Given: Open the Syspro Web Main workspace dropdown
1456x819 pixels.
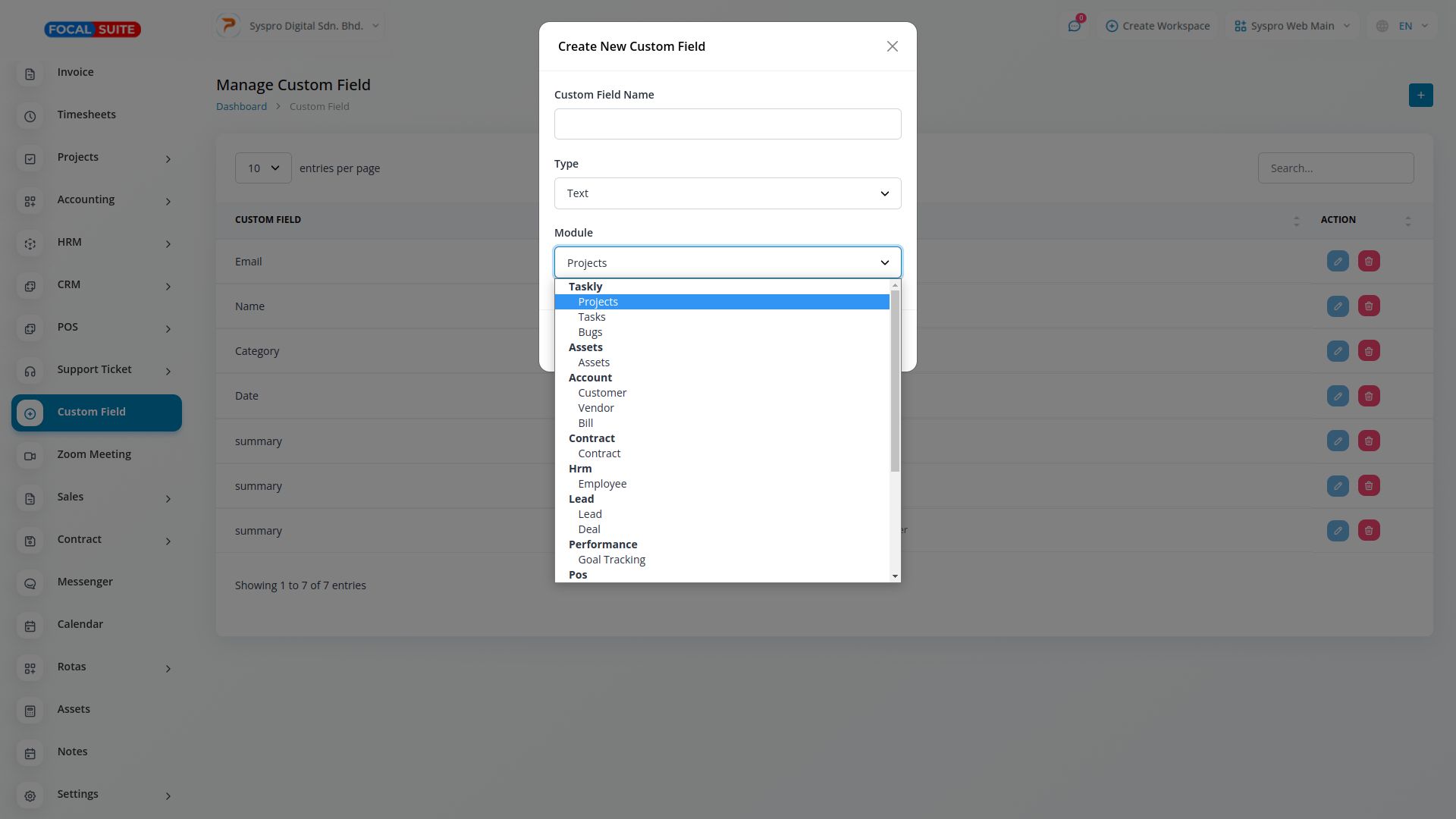Looking at the screenshot, I should [1292, 26].
